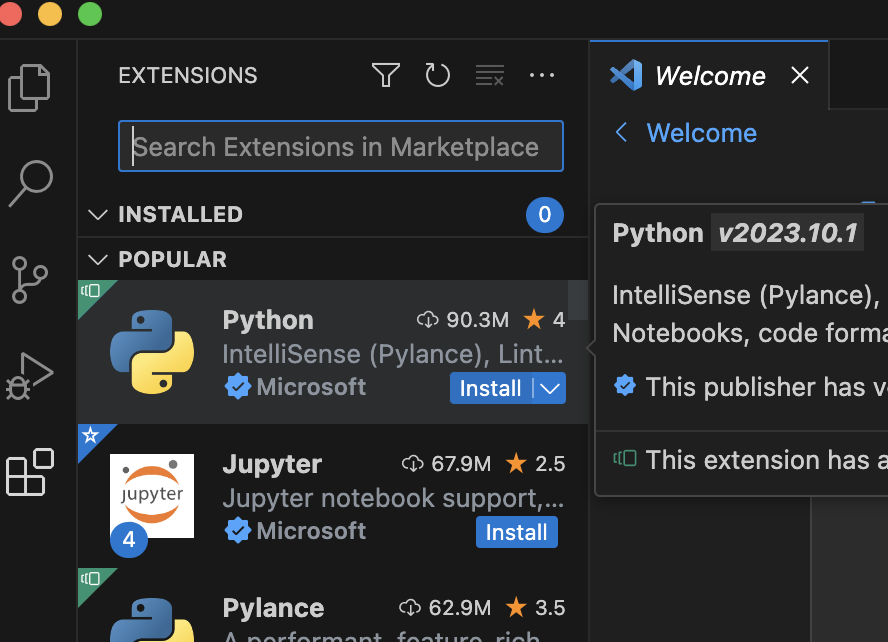Open Views and More Actions ellipsis menu

tap(542, 75)
